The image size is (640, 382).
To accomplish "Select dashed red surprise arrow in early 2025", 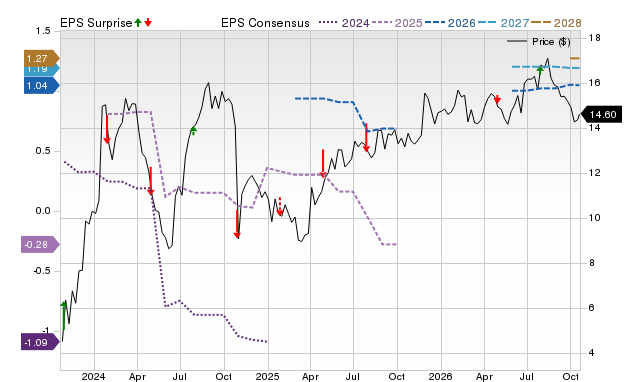I will [x=280, y=206].
